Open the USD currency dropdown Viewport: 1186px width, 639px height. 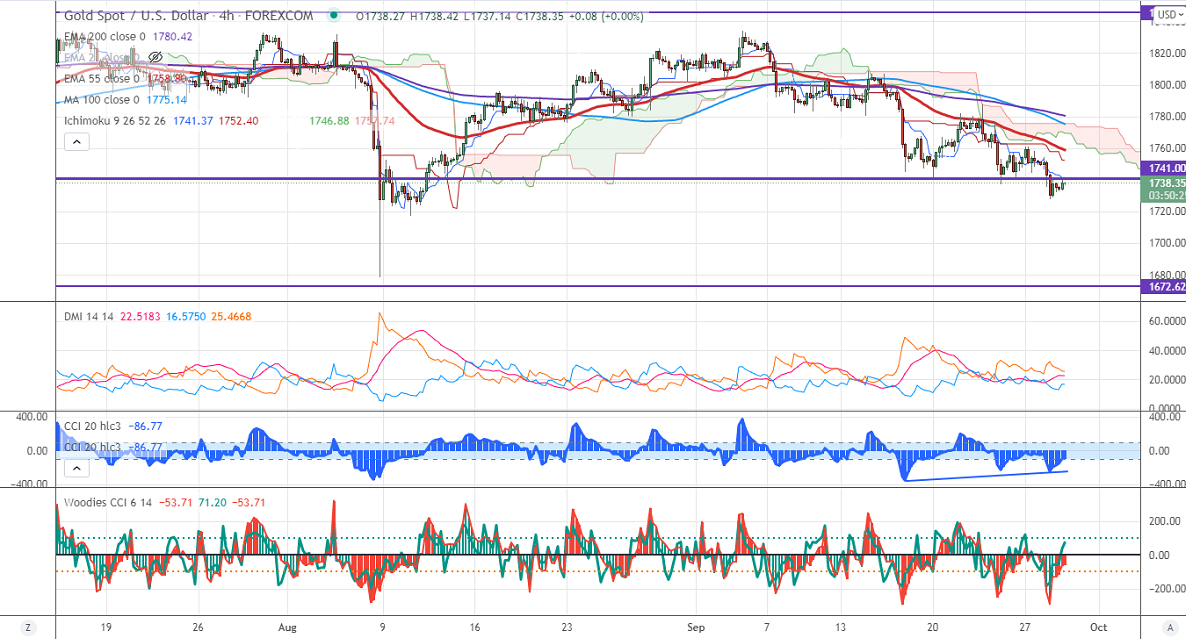[1165, 14]
